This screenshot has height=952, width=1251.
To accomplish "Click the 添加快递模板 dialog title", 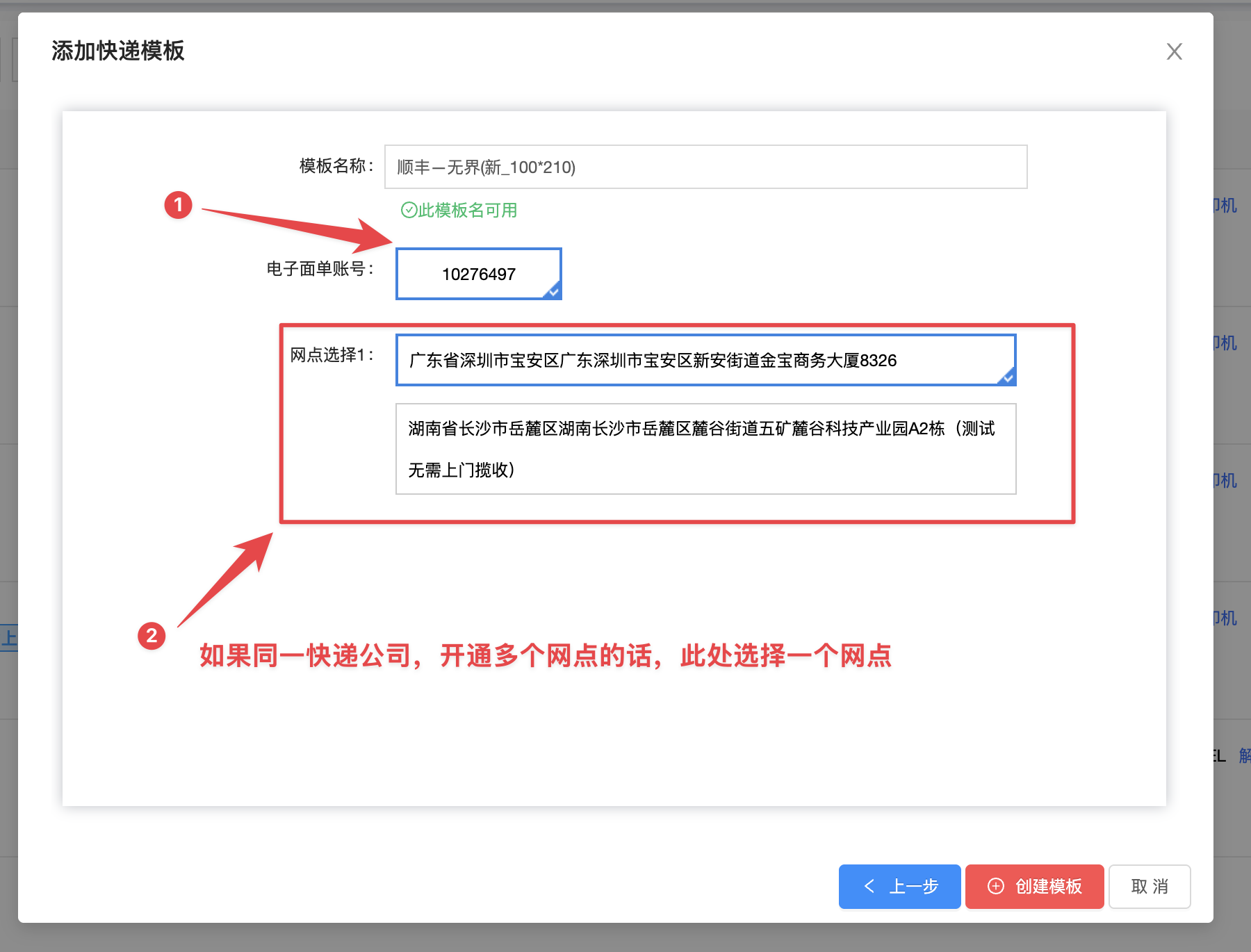I will (117, 51).
